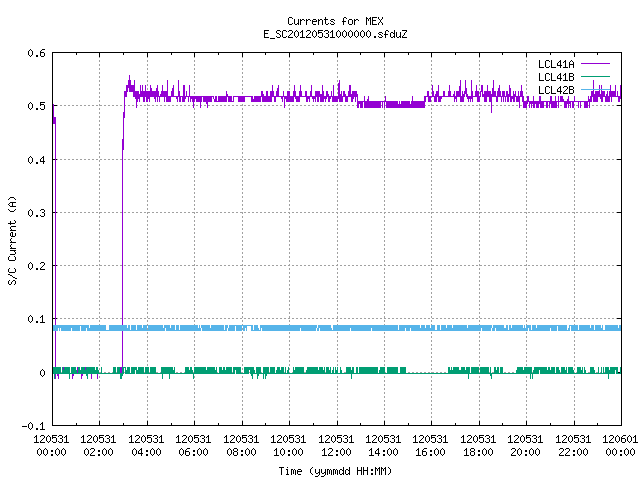Click the y-axis tick value -0.1

(33, 426)
